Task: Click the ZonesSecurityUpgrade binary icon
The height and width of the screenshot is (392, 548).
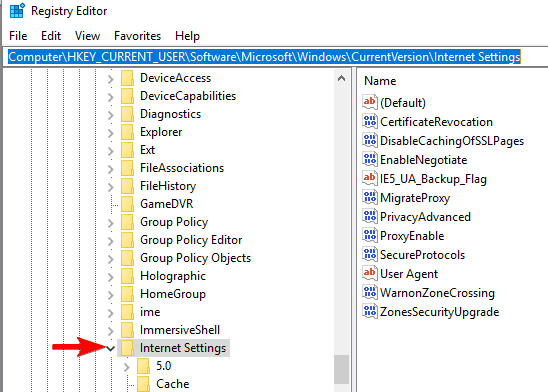Action: tap(370, 312)
